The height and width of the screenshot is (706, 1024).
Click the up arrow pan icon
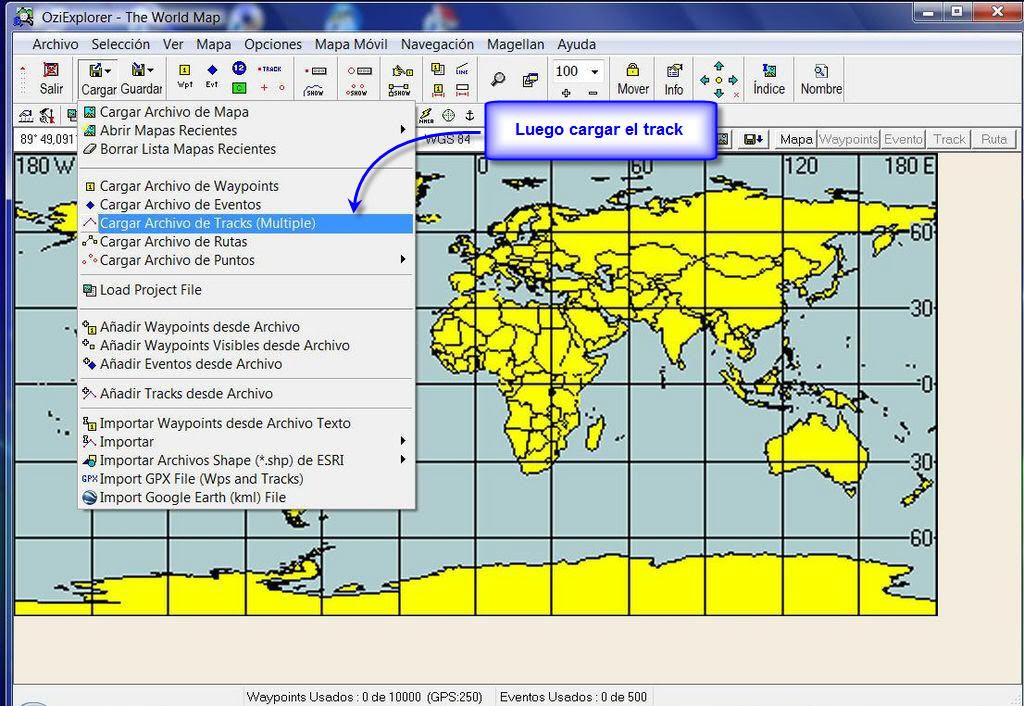(x=719, y=66)
